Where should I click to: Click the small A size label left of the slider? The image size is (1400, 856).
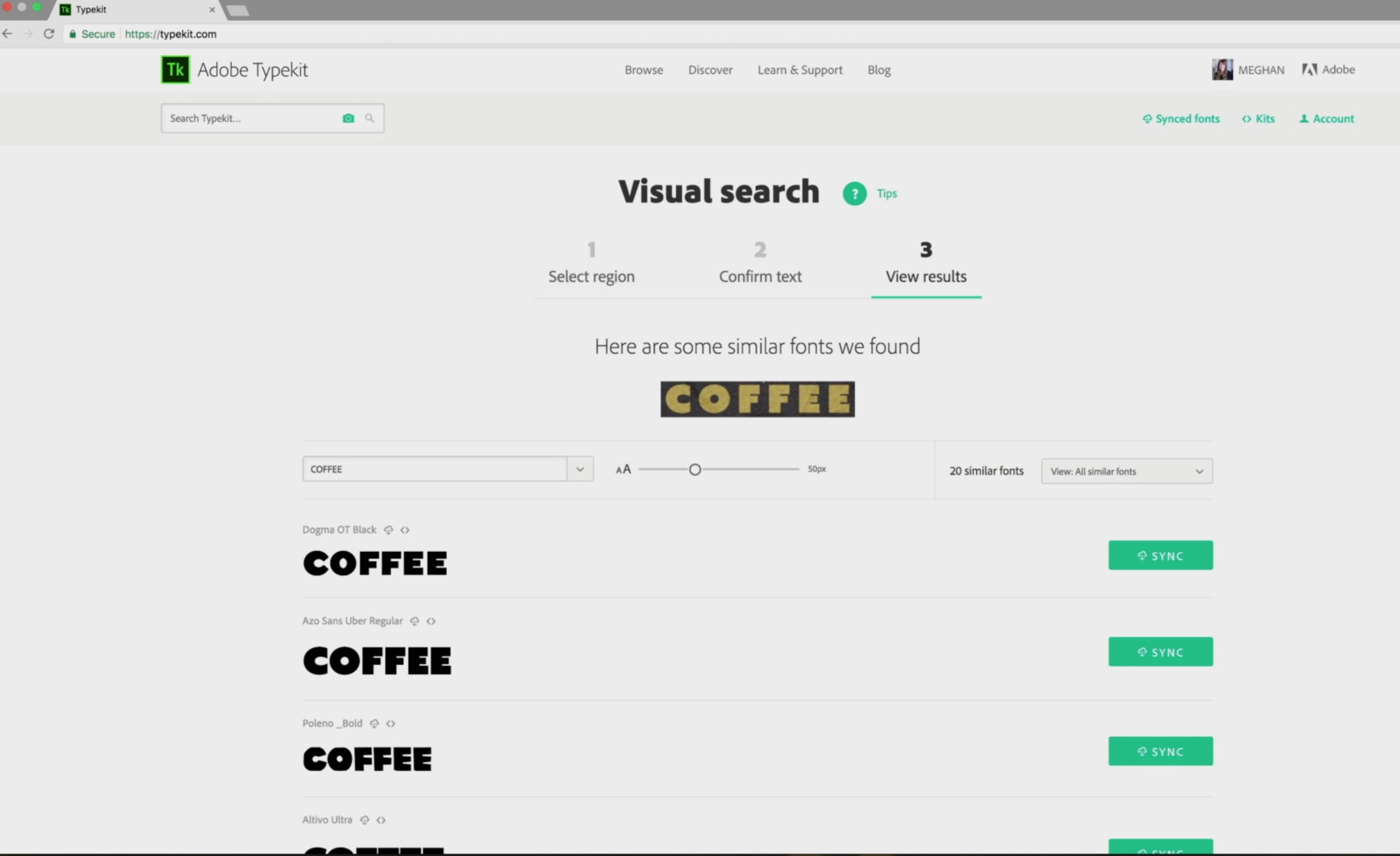pos(619,471)
